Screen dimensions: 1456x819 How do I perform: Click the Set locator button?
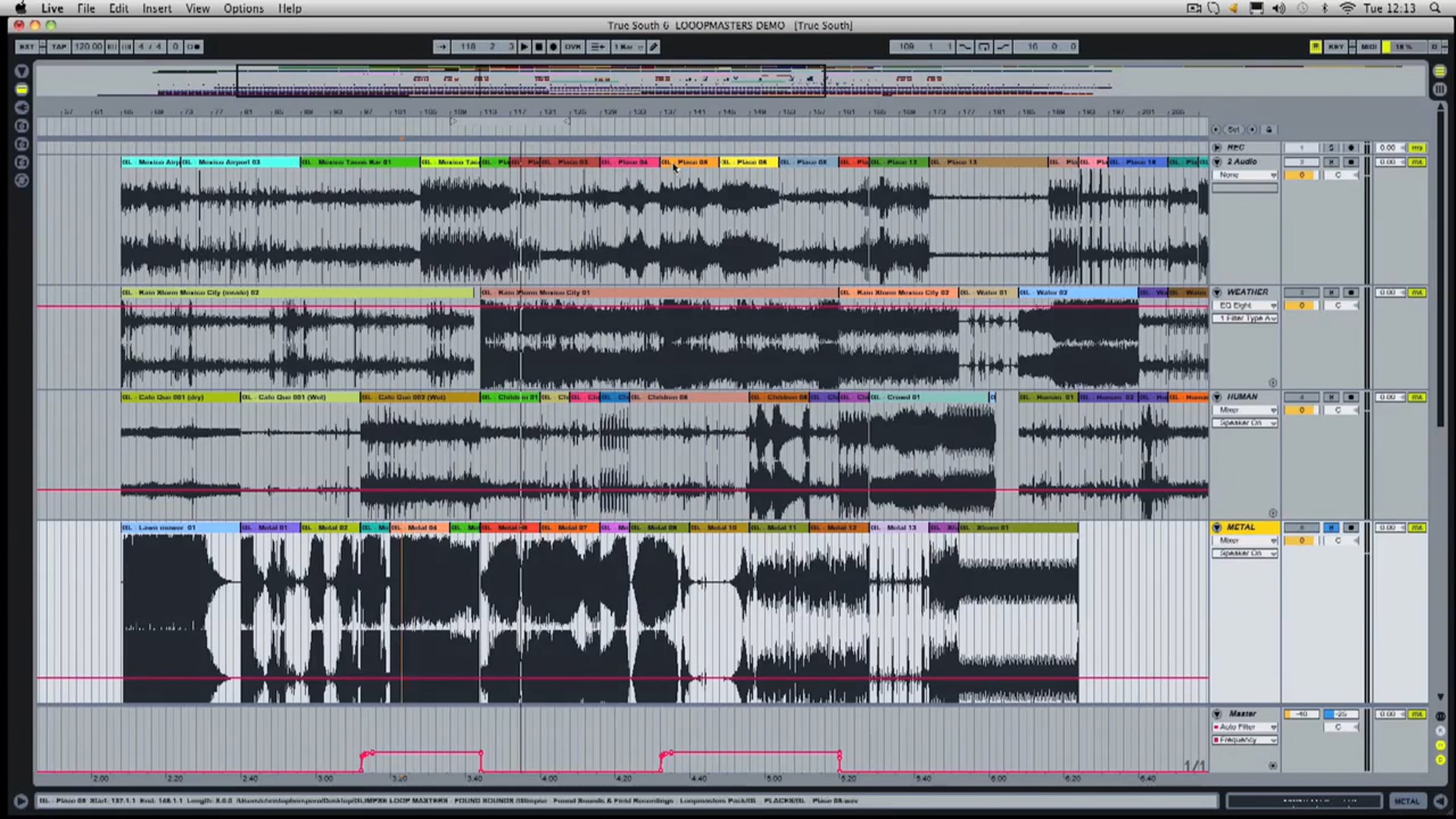pos(1234,130)
